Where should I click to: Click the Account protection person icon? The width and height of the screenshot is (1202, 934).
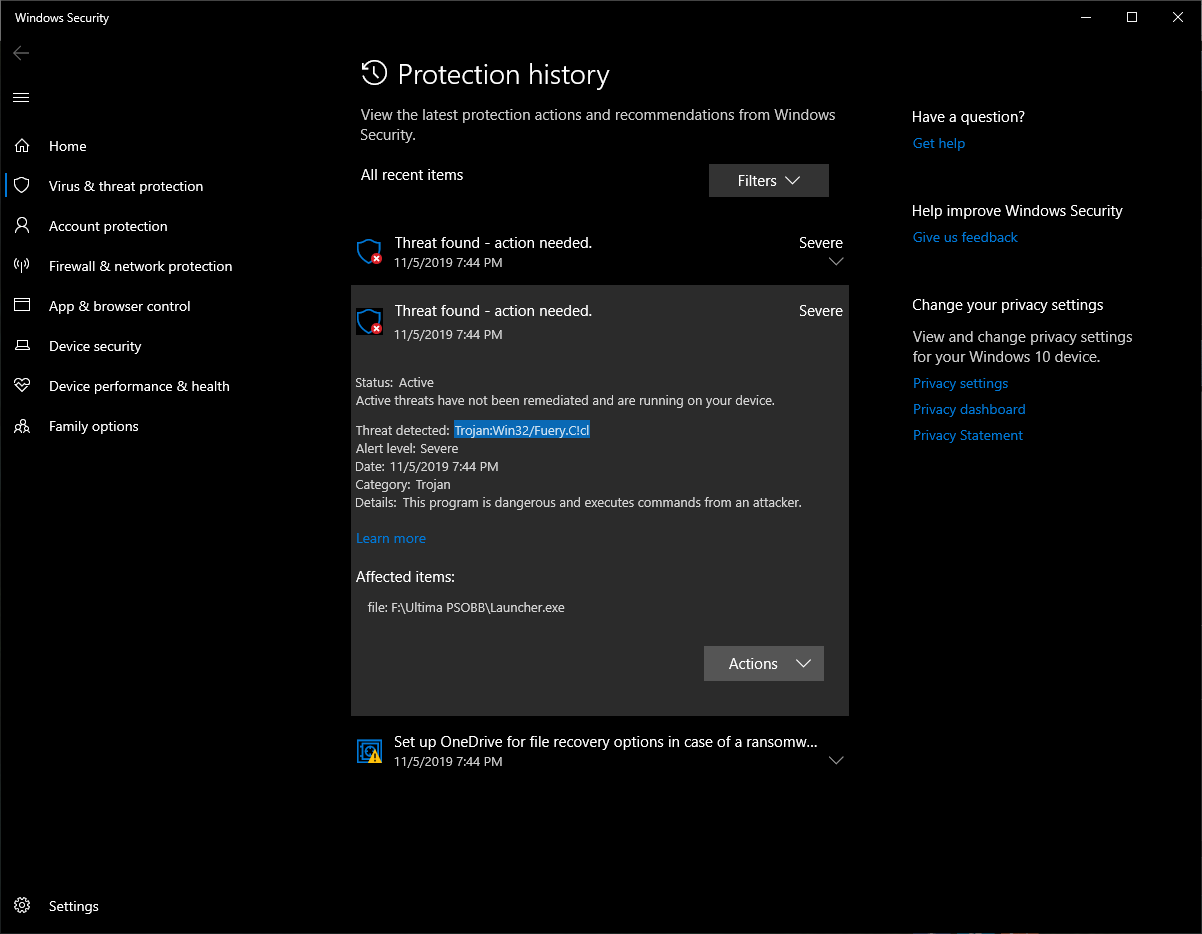coord(22,226)
